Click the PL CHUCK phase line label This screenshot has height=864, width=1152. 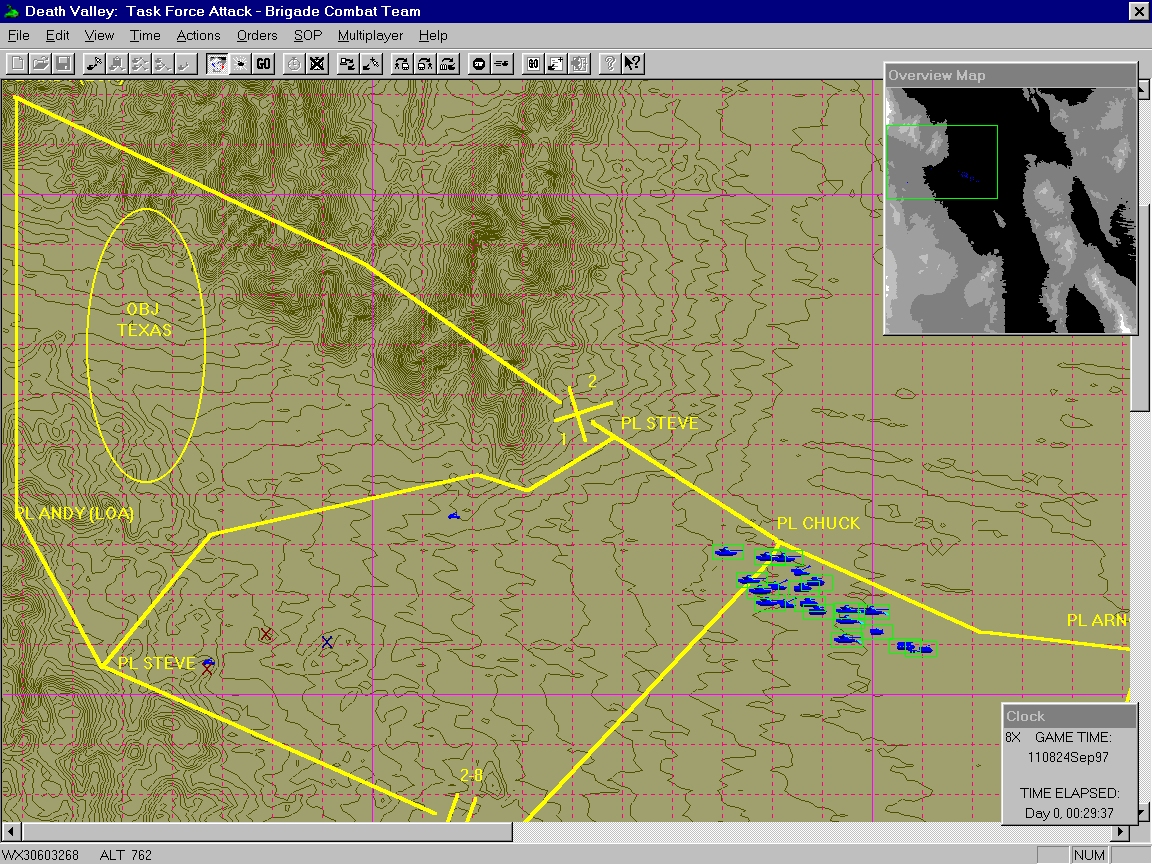pyautogui.click(x=817, y=523)
